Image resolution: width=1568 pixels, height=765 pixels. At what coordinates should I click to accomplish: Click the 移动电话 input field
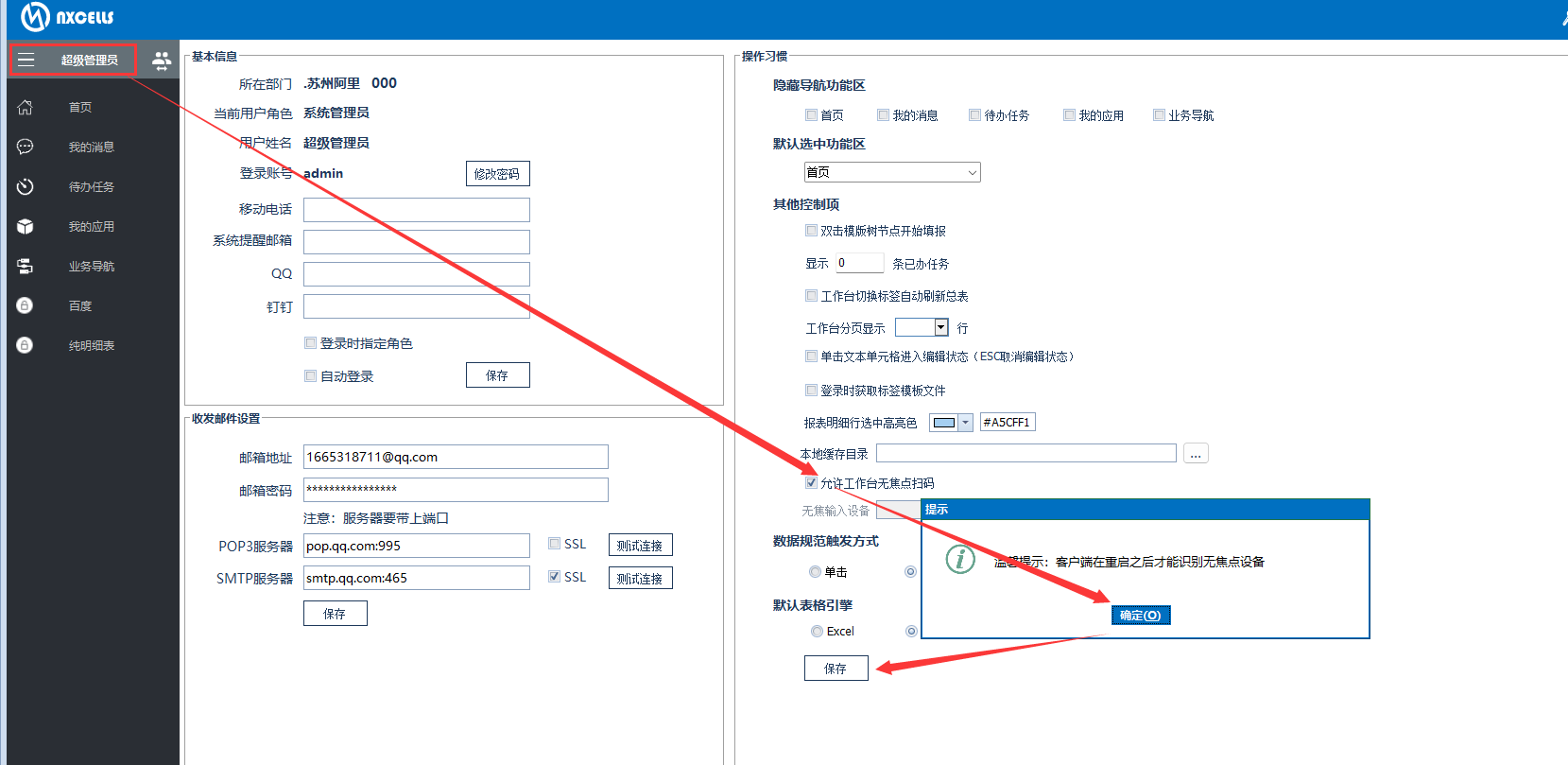(x=416, y=210)
